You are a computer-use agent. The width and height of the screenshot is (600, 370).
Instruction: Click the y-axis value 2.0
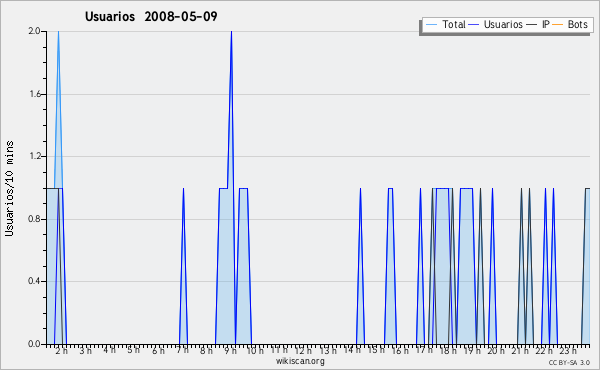click(34, 31)
